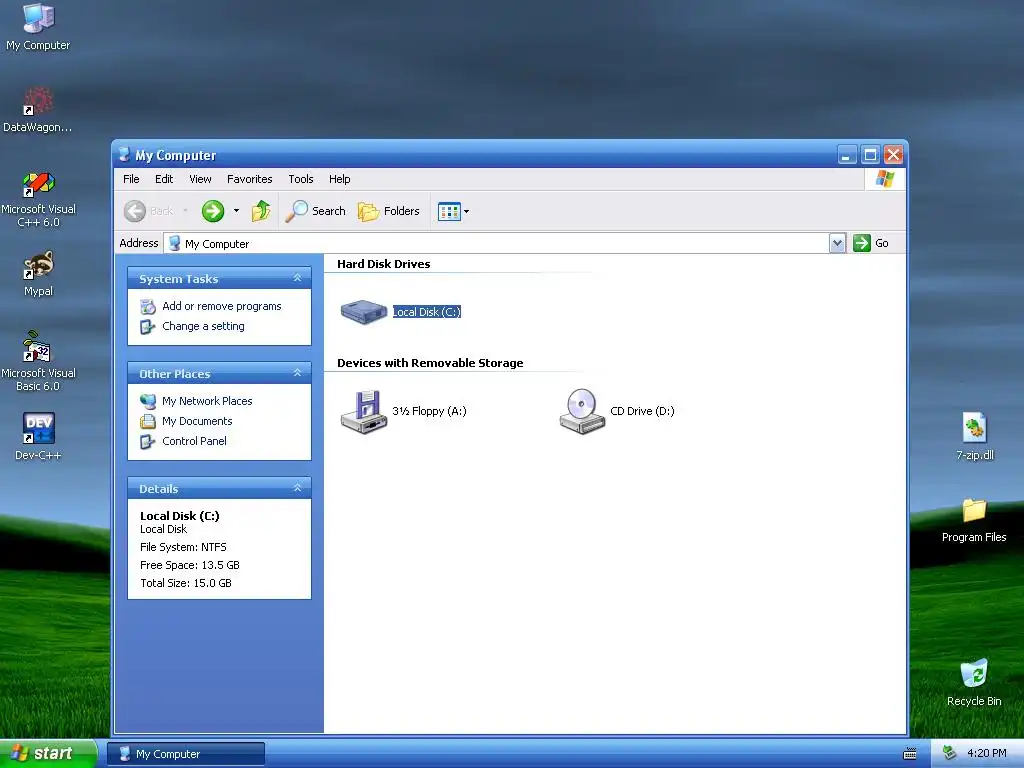The height and width of the screenshot is (768, 1024).
Task: Click the Go button
Action: [x=871, y=243]
